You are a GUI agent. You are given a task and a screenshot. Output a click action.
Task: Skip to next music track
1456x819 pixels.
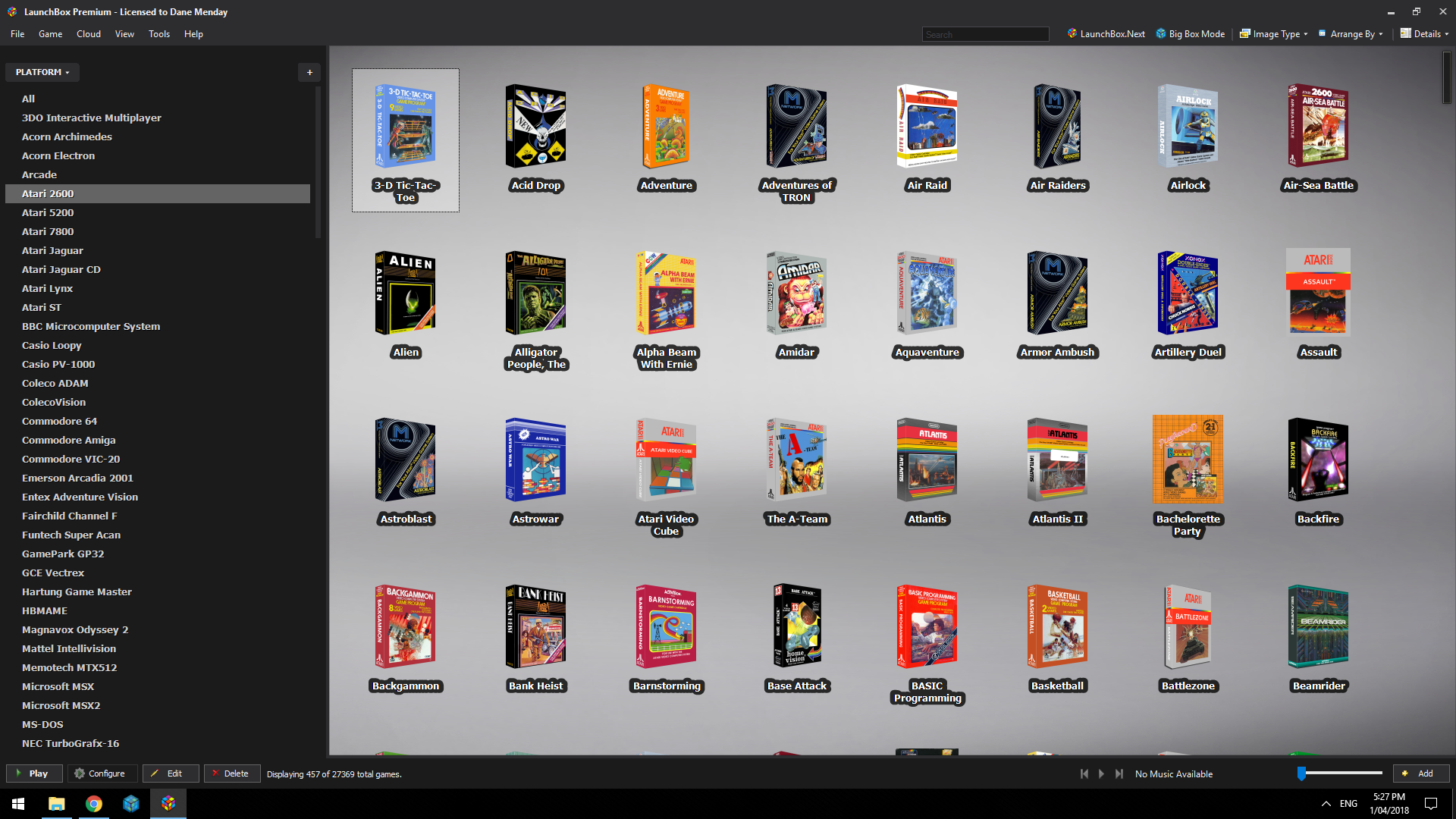[x=1119, y=773]
